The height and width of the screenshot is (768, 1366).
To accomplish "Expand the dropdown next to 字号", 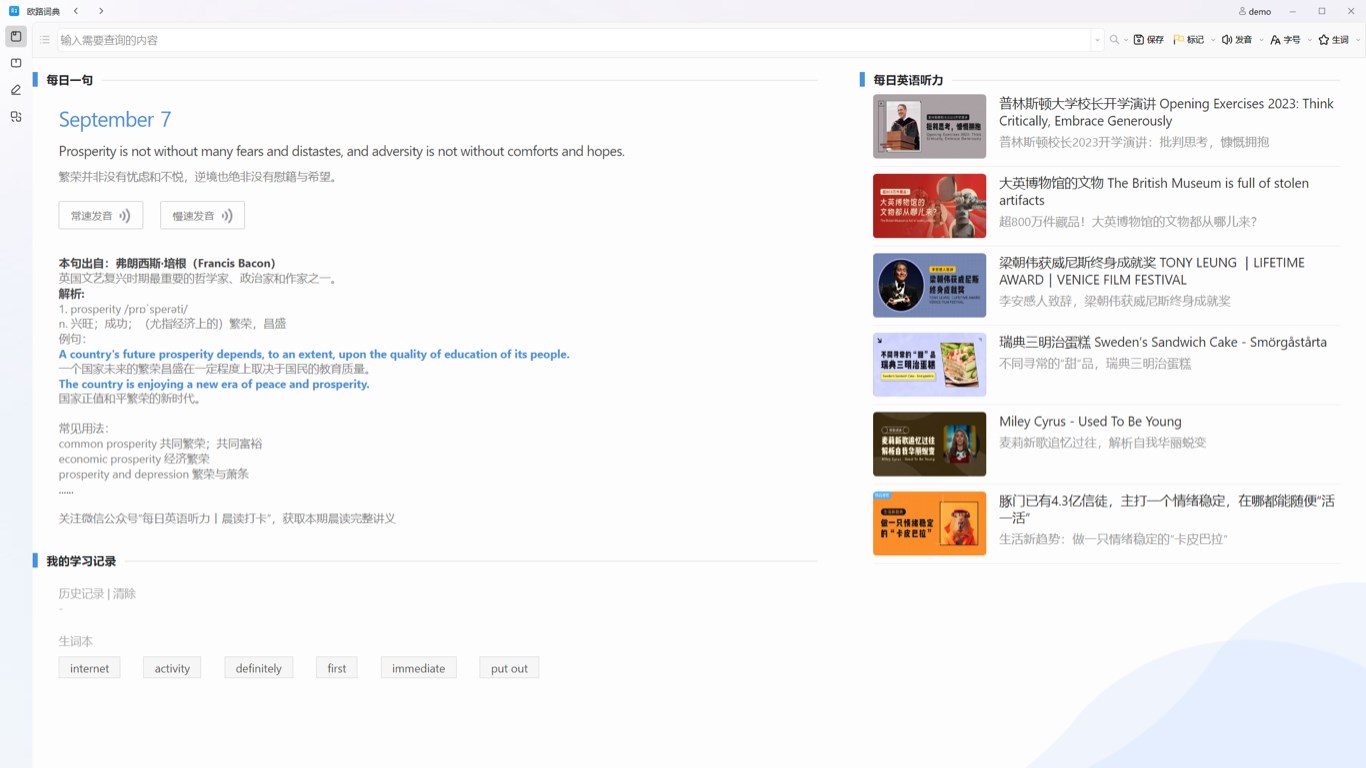I will pyautogui.click(x=1308, y=39).
